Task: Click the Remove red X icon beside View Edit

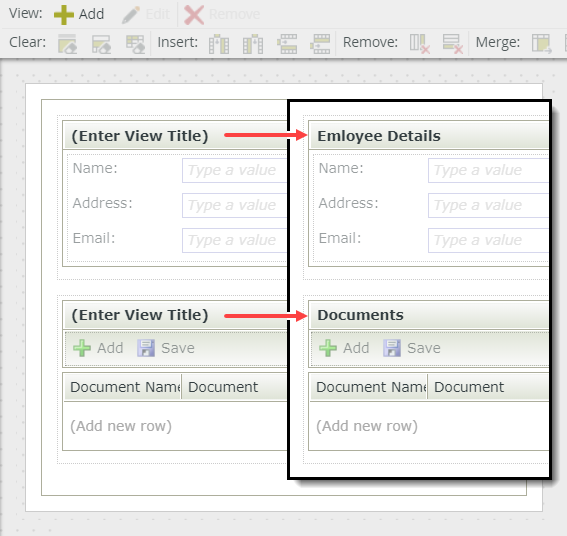Action: (194, 15)
